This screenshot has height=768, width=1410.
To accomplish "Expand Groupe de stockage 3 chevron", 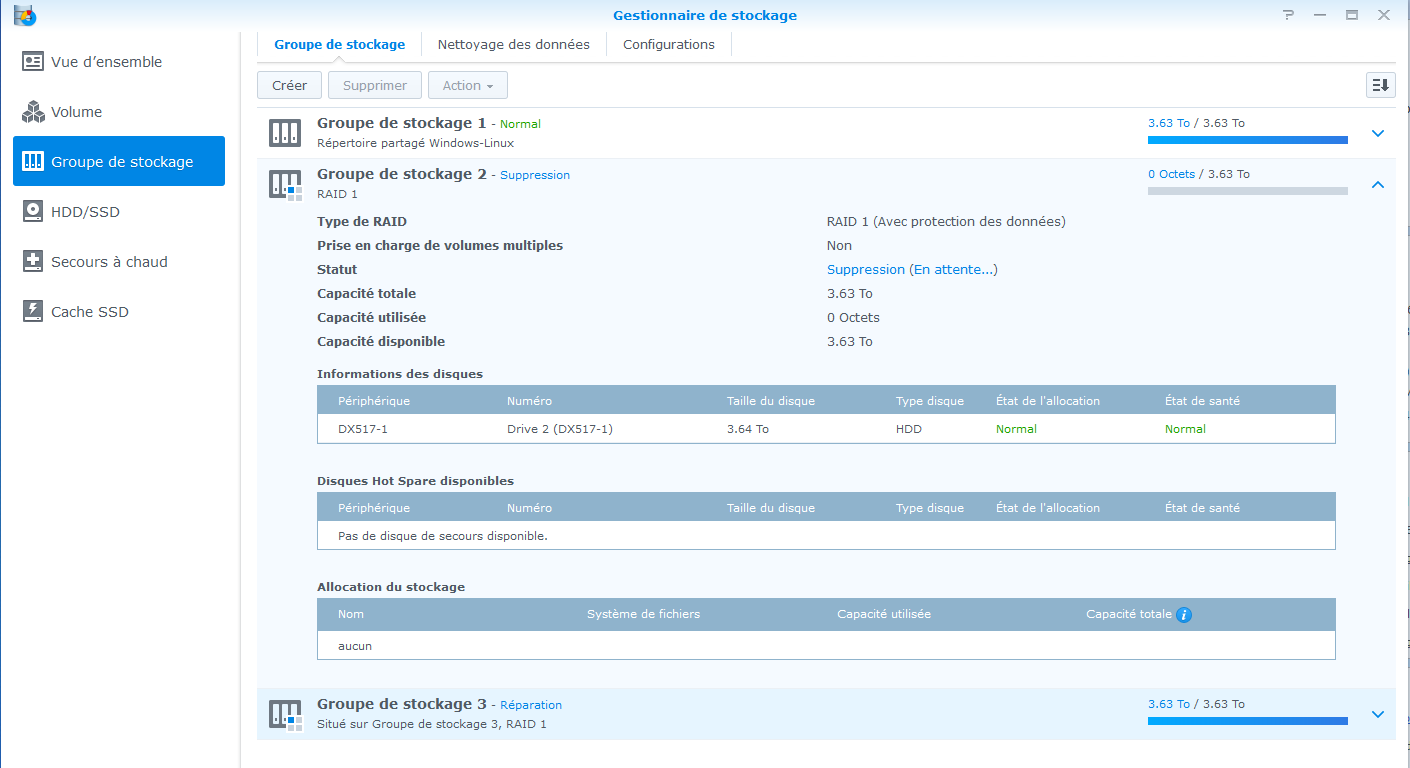I will click(1377, 714).
